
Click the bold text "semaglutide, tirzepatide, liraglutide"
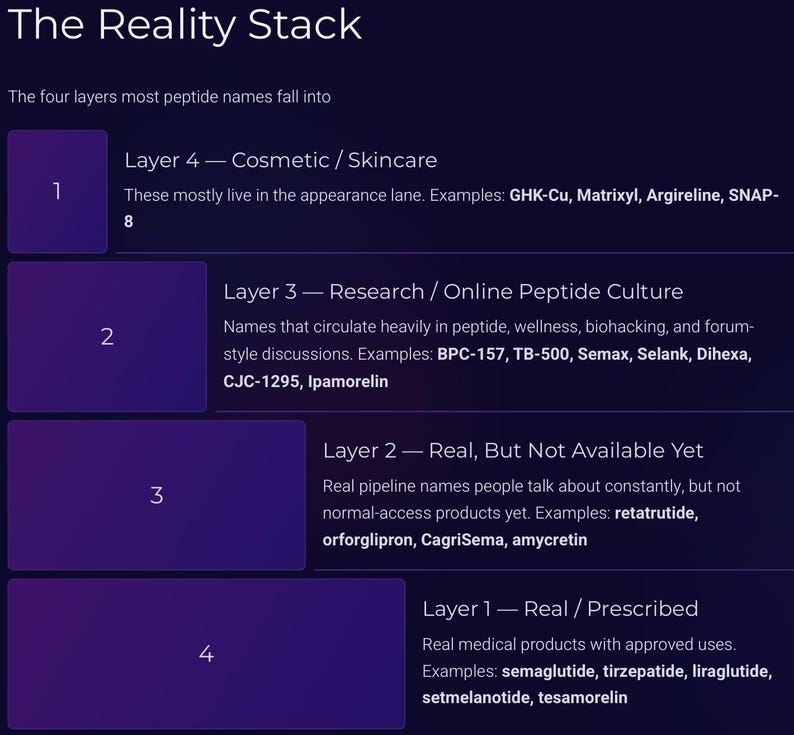coord(637,671)
